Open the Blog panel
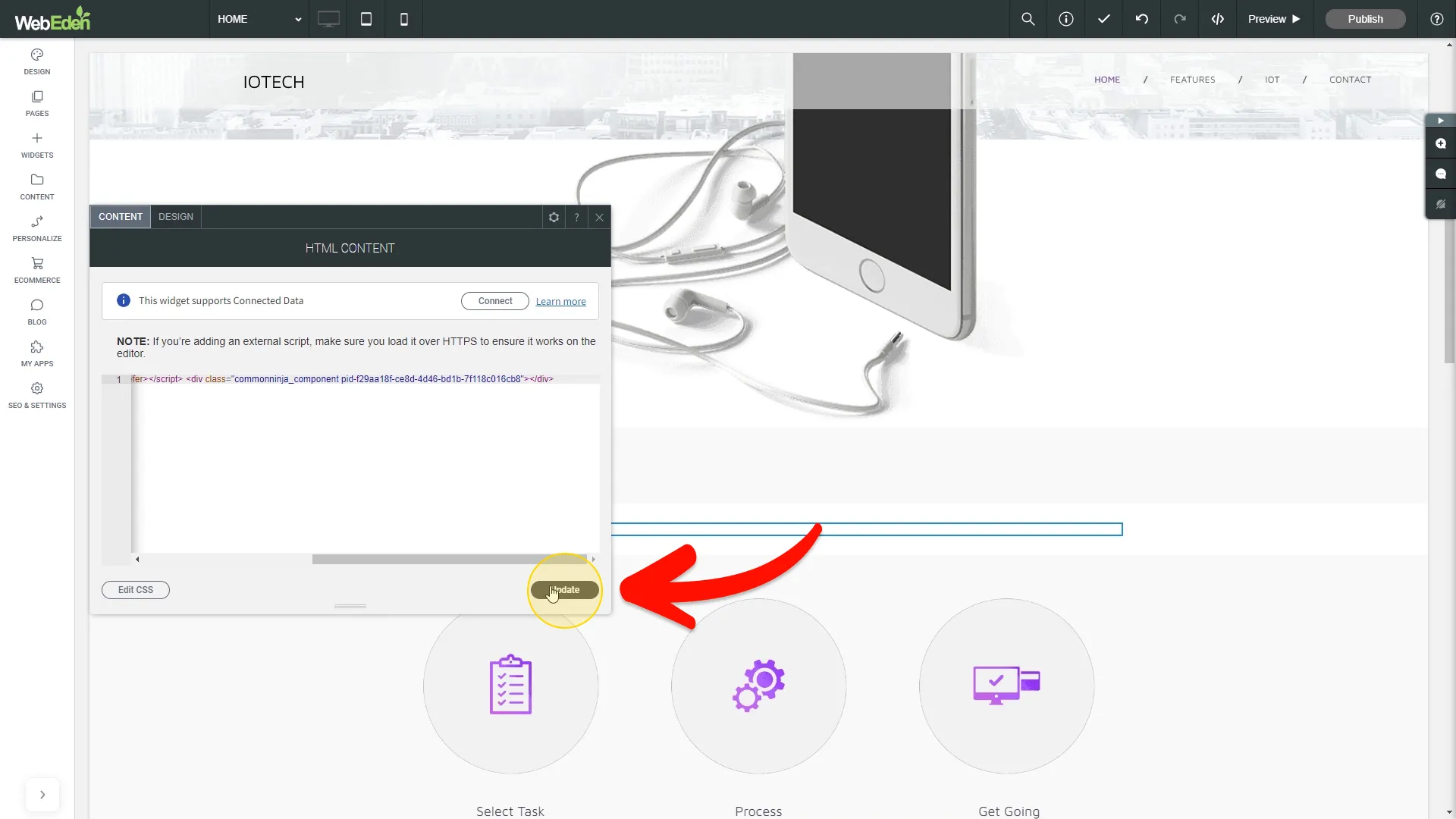The width and height of the screenshot is (1456, 819). click(x=36, y=312)
